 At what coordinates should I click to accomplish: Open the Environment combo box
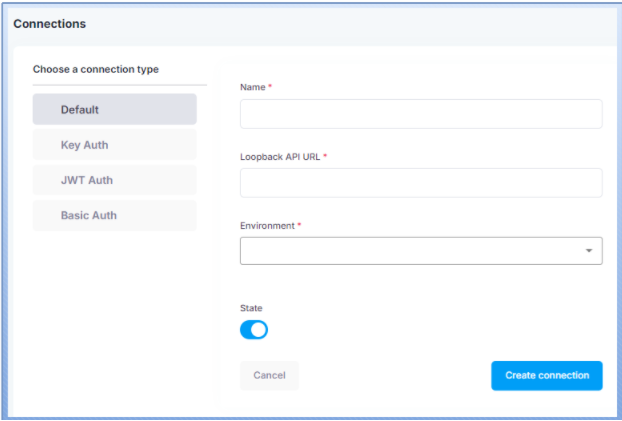(x=410, y=251)
